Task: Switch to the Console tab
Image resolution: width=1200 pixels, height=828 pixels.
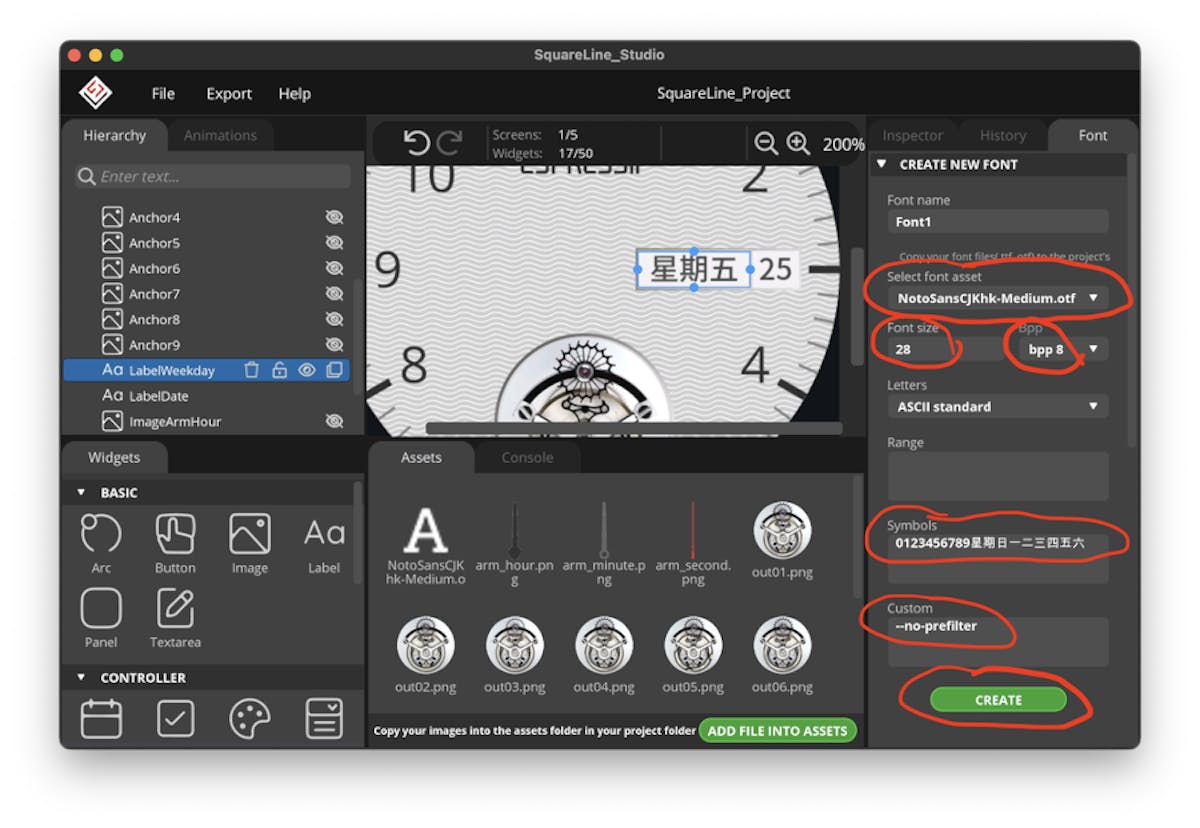Action: pos(527,457)
